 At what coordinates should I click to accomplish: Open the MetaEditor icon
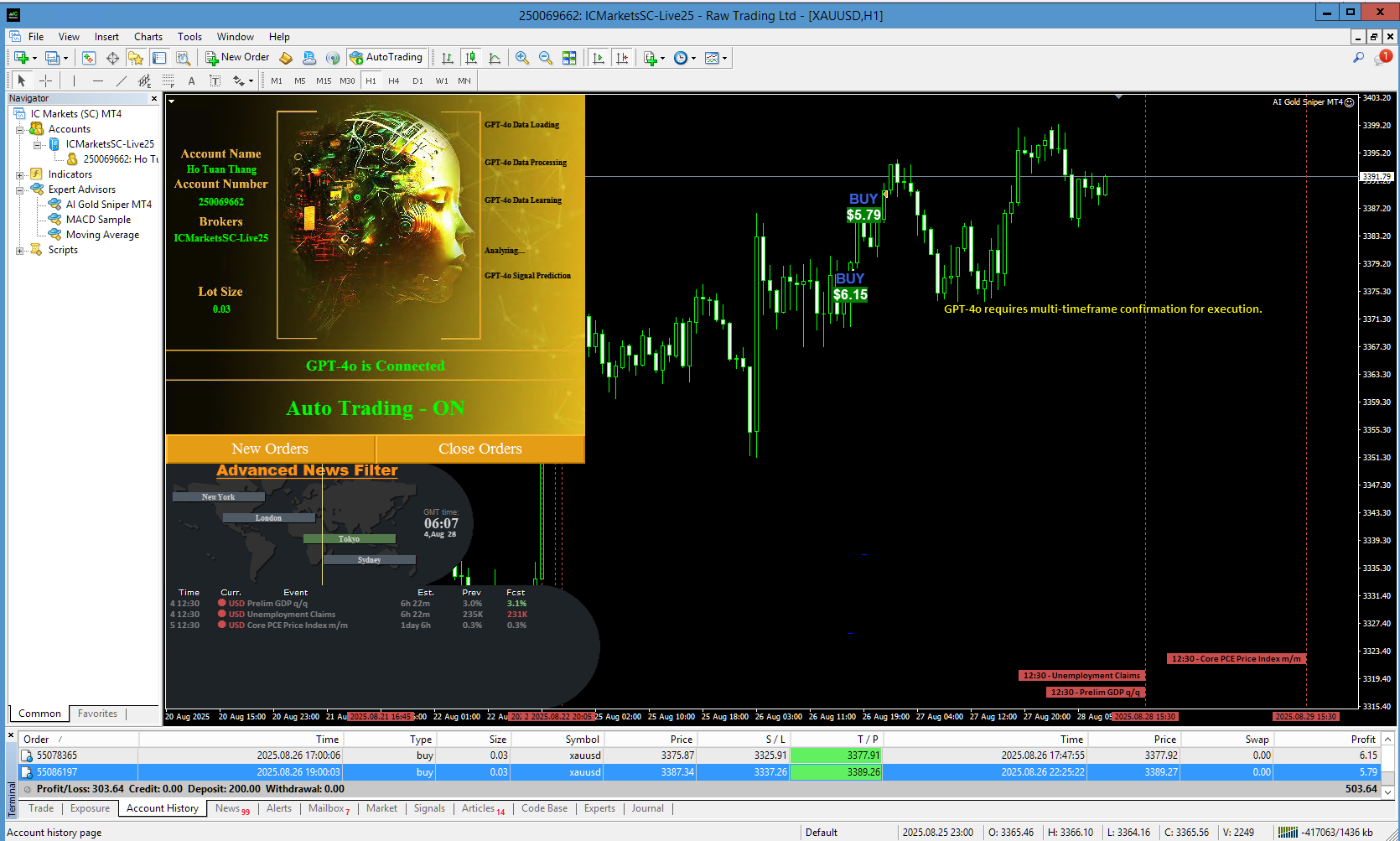click(x=286, y=58)
